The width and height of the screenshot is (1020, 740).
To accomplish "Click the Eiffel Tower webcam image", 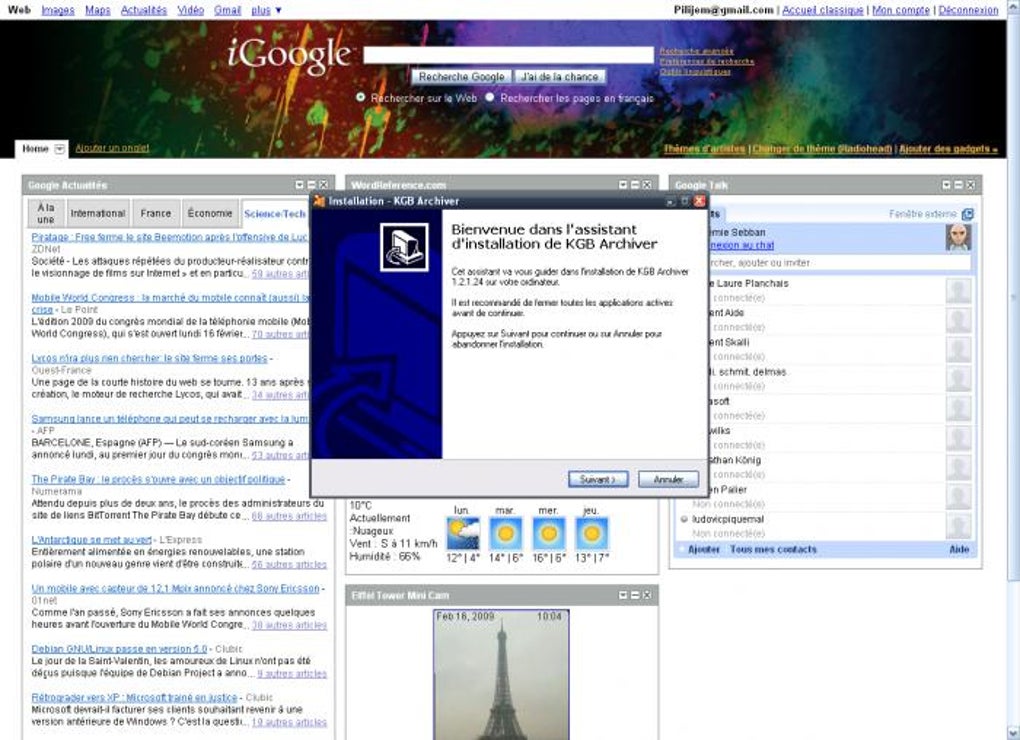I will (501, 674).
